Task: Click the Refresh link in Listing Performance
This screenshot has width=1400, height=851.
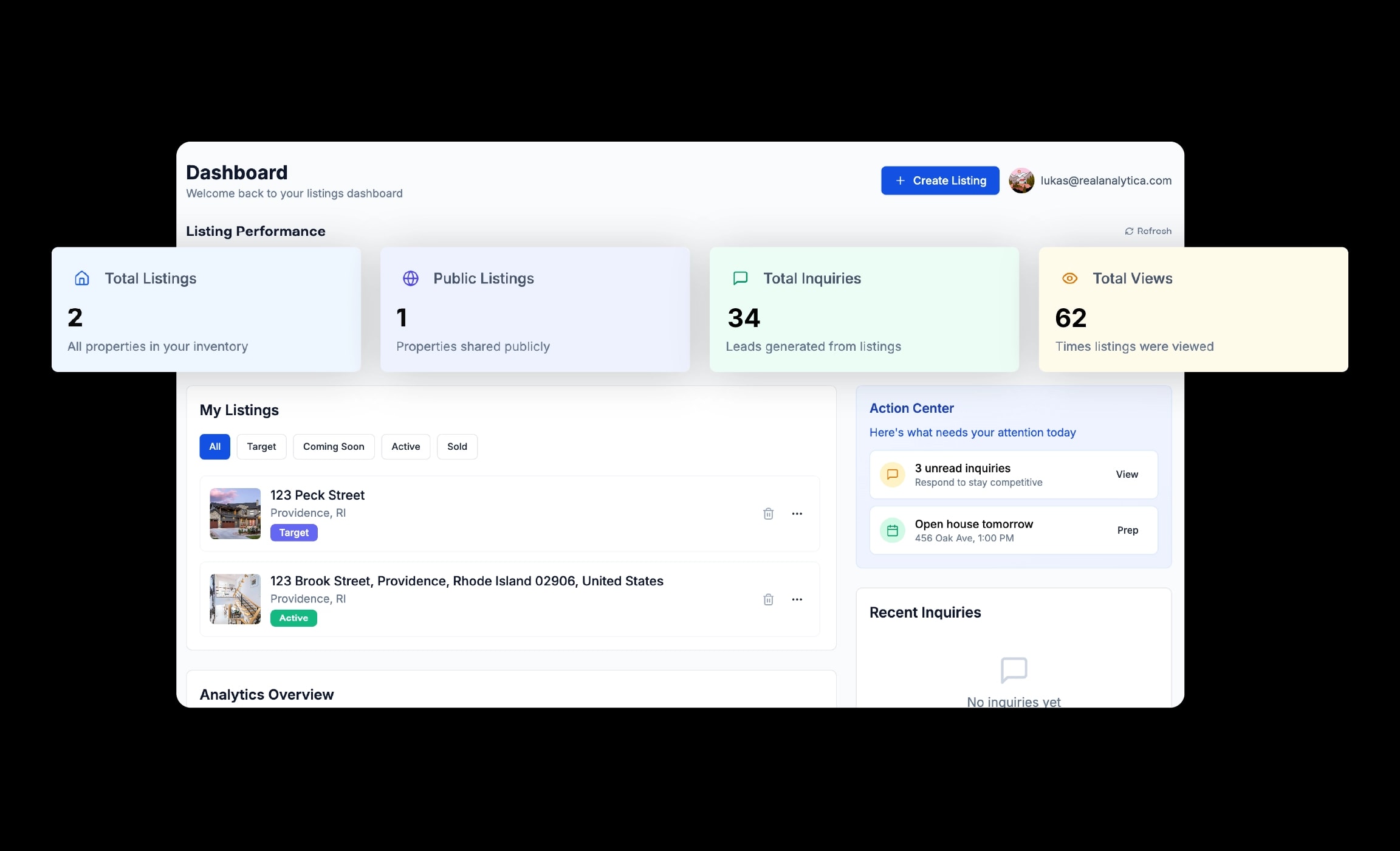Action: [x=1148, y=231]
